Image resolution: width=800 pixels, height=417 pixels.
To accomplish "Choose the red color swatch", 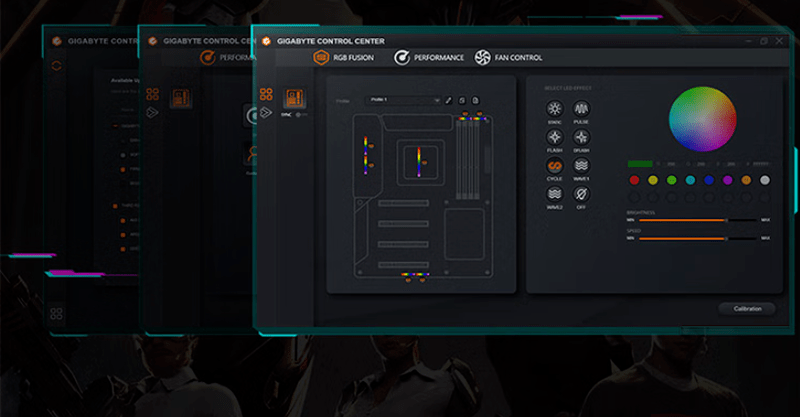I will (634, 180).
